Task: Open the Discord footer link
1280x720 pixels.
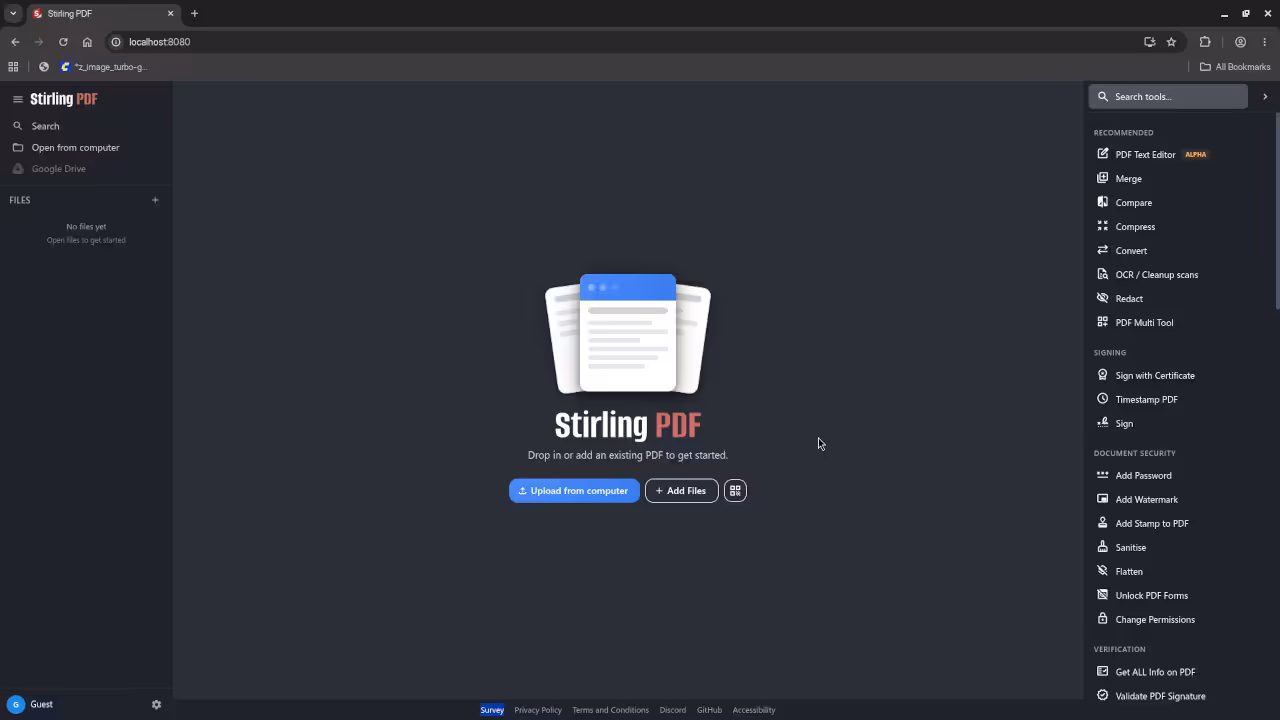Action: pyautogui.click(x=673, y=710)
